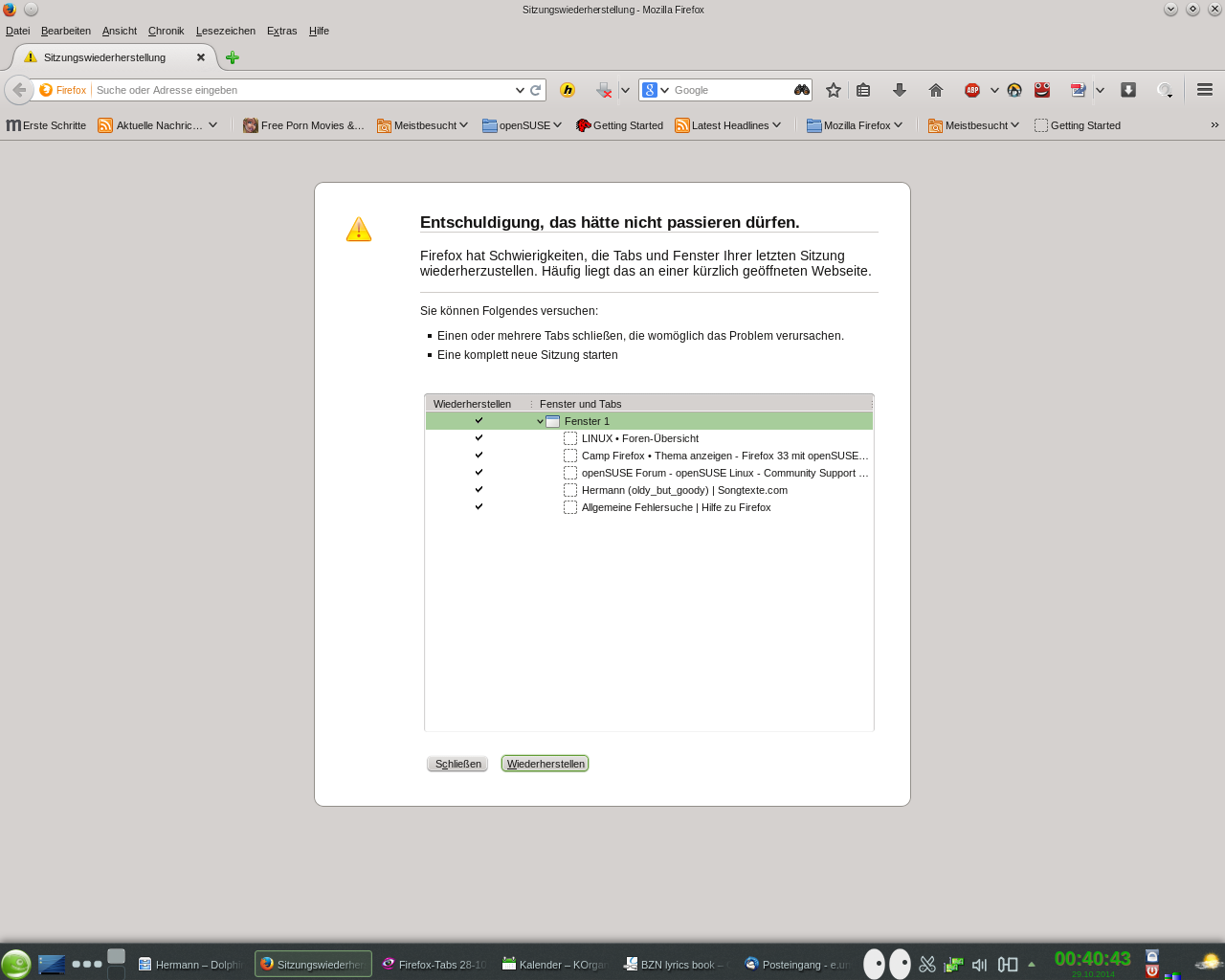Uncheck restore for LINUX Foren-Übersicht tab
Image resolution: width=1225 pixels, height=980 pixels.
(x=479, y=438)
